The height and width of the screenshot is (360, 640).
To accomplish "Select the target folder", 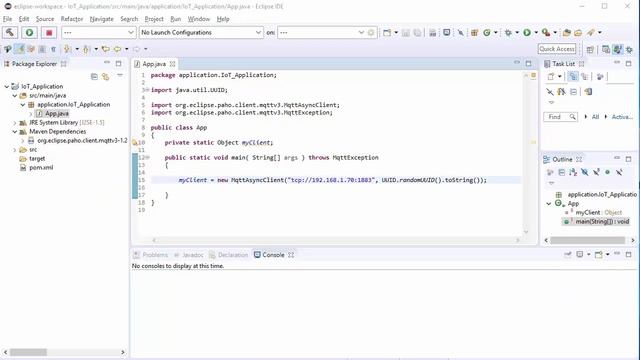I will (33, 159).
